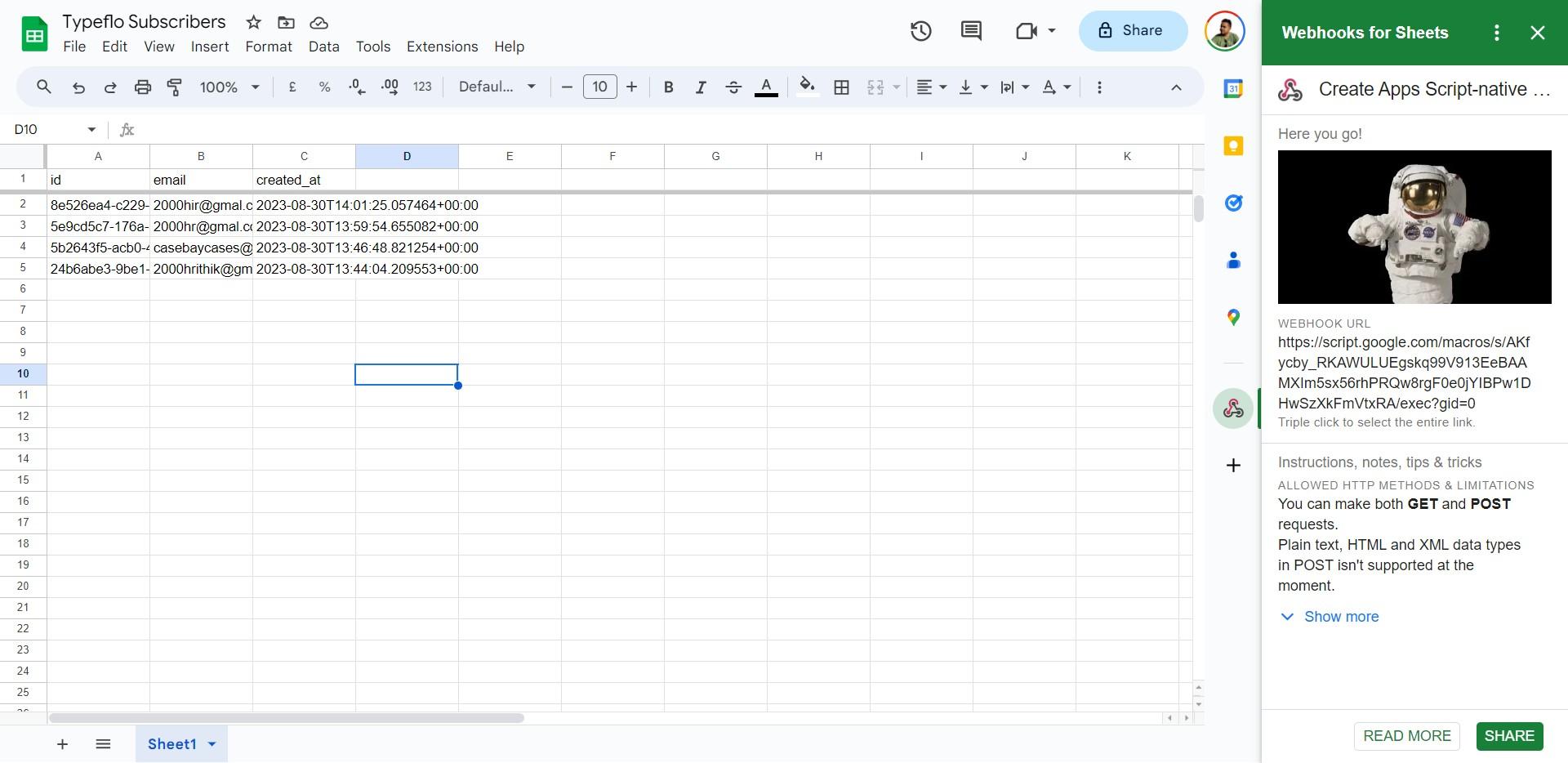Open the fill color picker
The image size is (1568, 763).
pyautogui.click(x=807, y=87)
